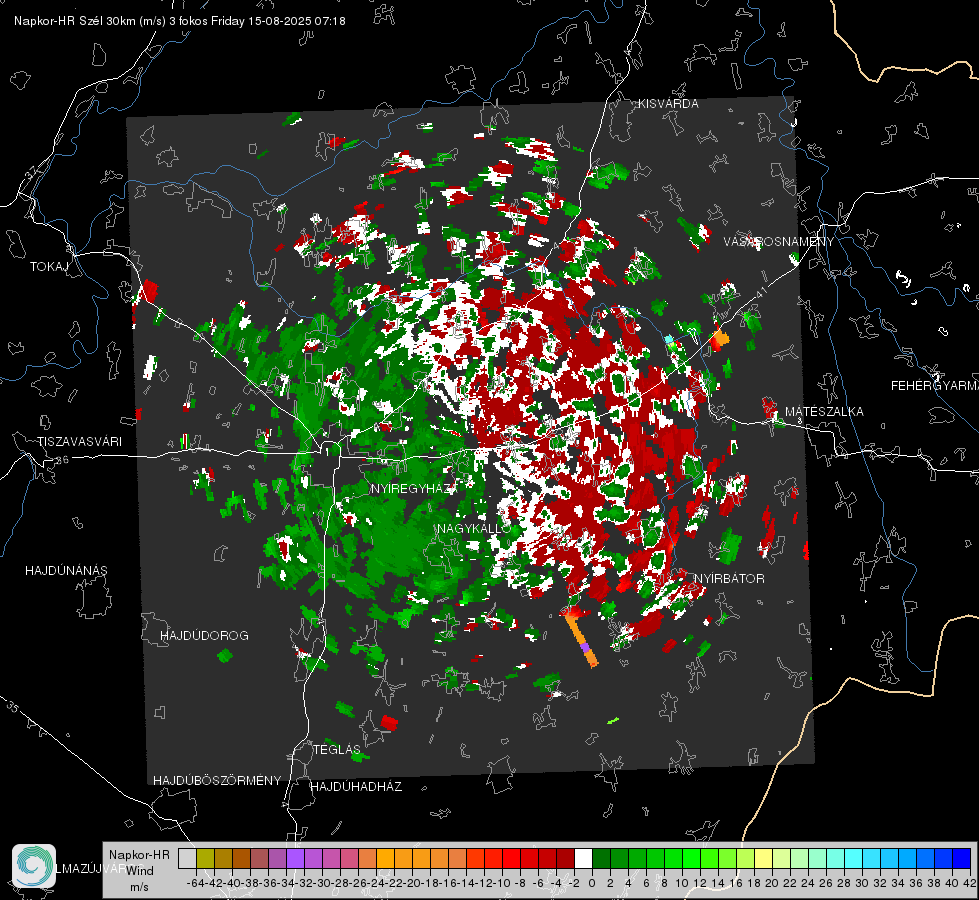Select the TOKAJ label on the map

point(49,267)
